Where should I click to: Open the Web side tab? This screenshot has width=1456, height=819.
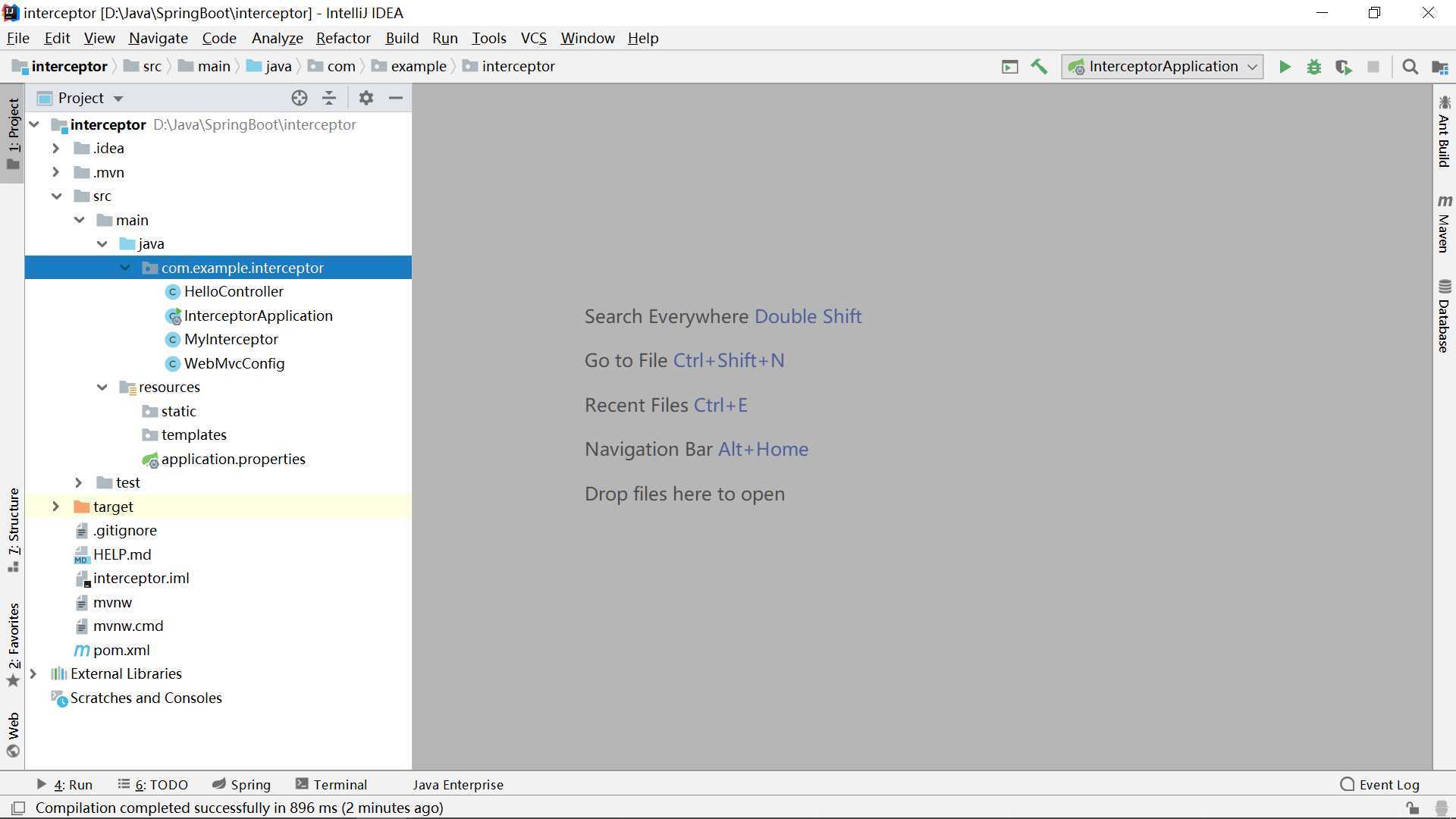(13, 734)
